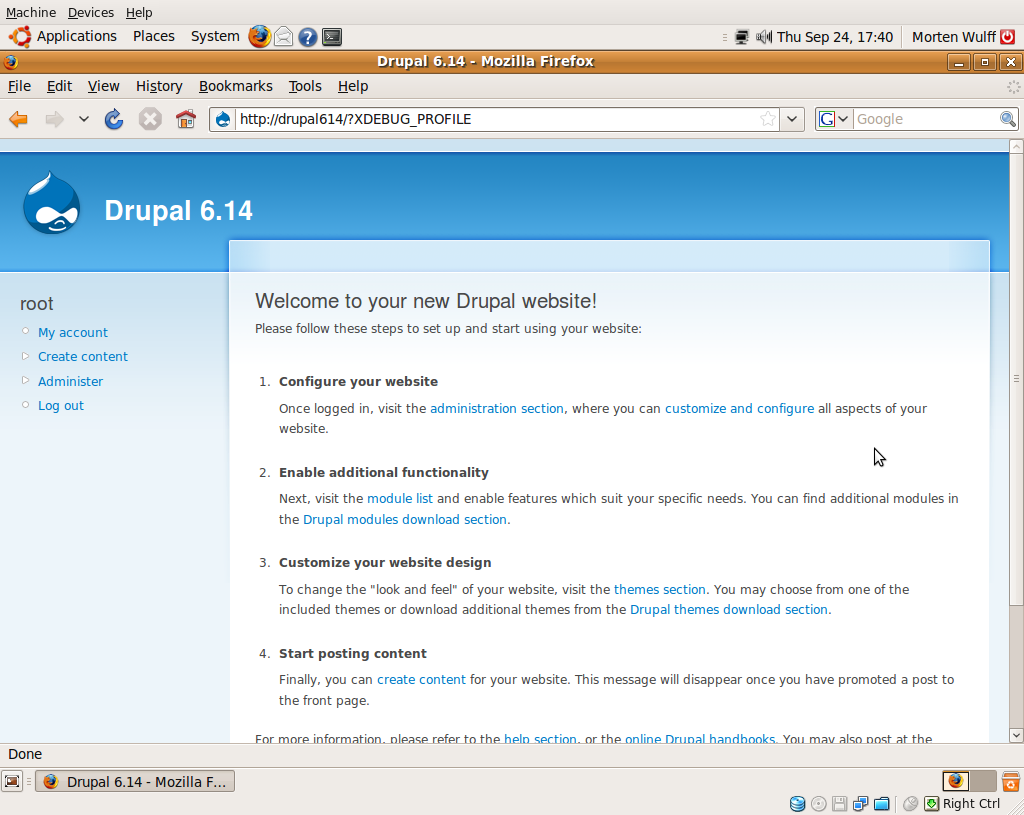Click the network monitor tray icon
This screenshot has height=815, width=1024.
(742, 37)
